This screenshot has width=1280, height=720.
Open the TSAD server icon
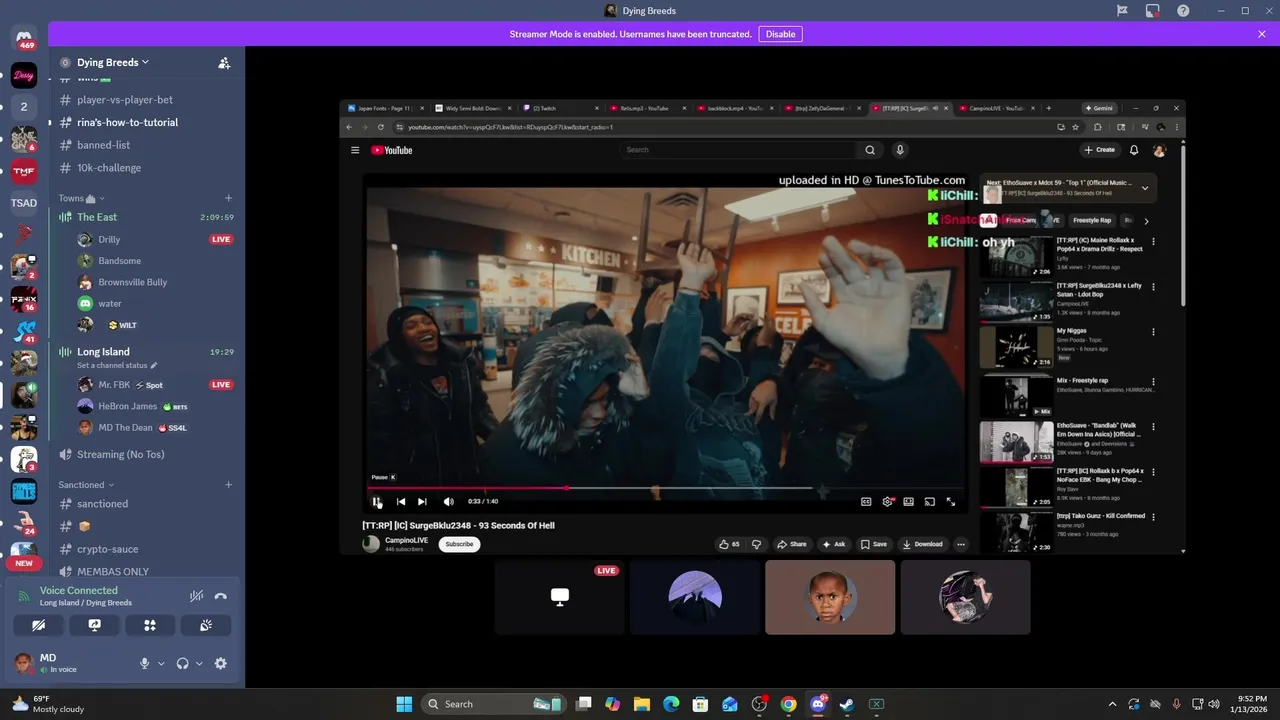(x=24, y=203)
